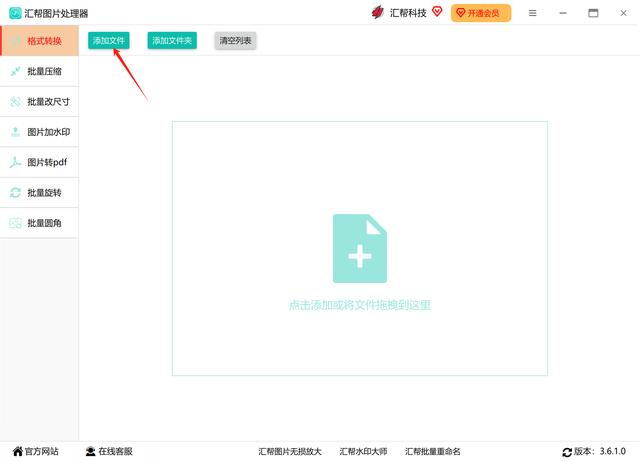Open 汇帮图片无损放大 link
Viewport: 640px width, 461px height.
[x=290, y=452]
